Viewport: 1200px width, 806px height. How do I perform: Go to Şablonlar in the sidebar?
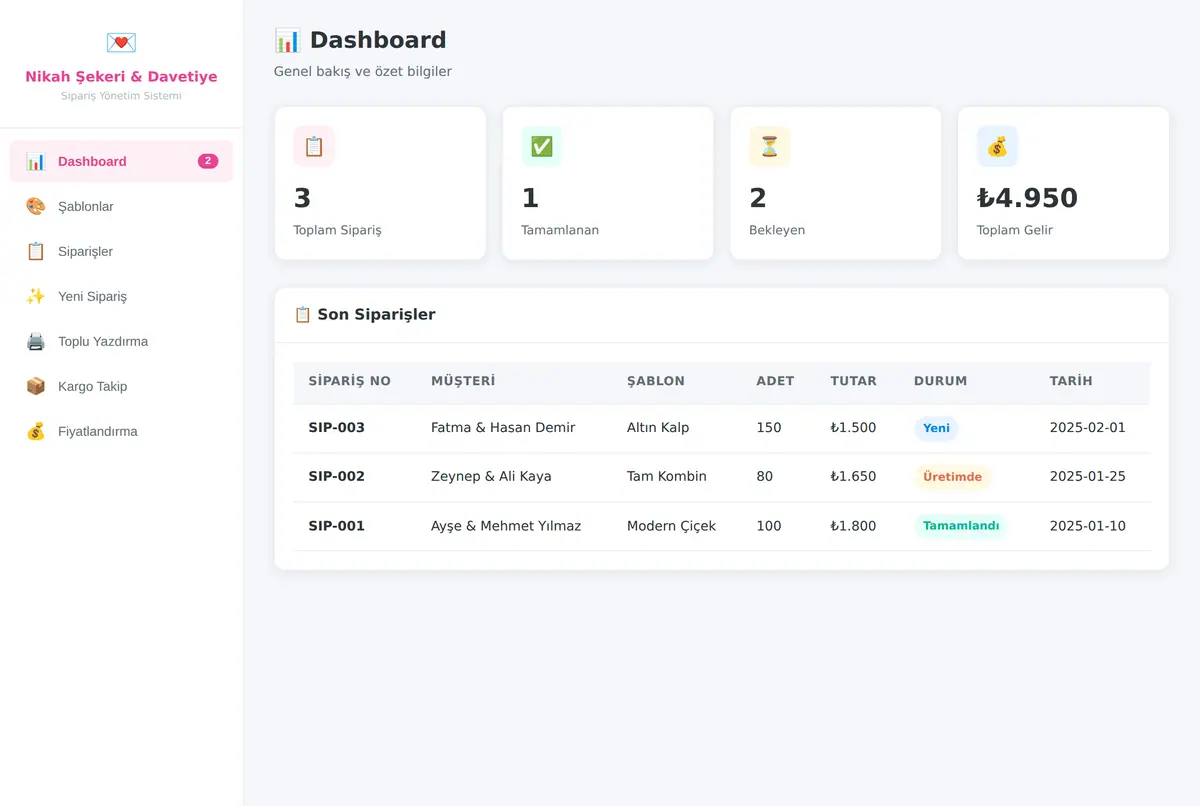tap(121, 206)
